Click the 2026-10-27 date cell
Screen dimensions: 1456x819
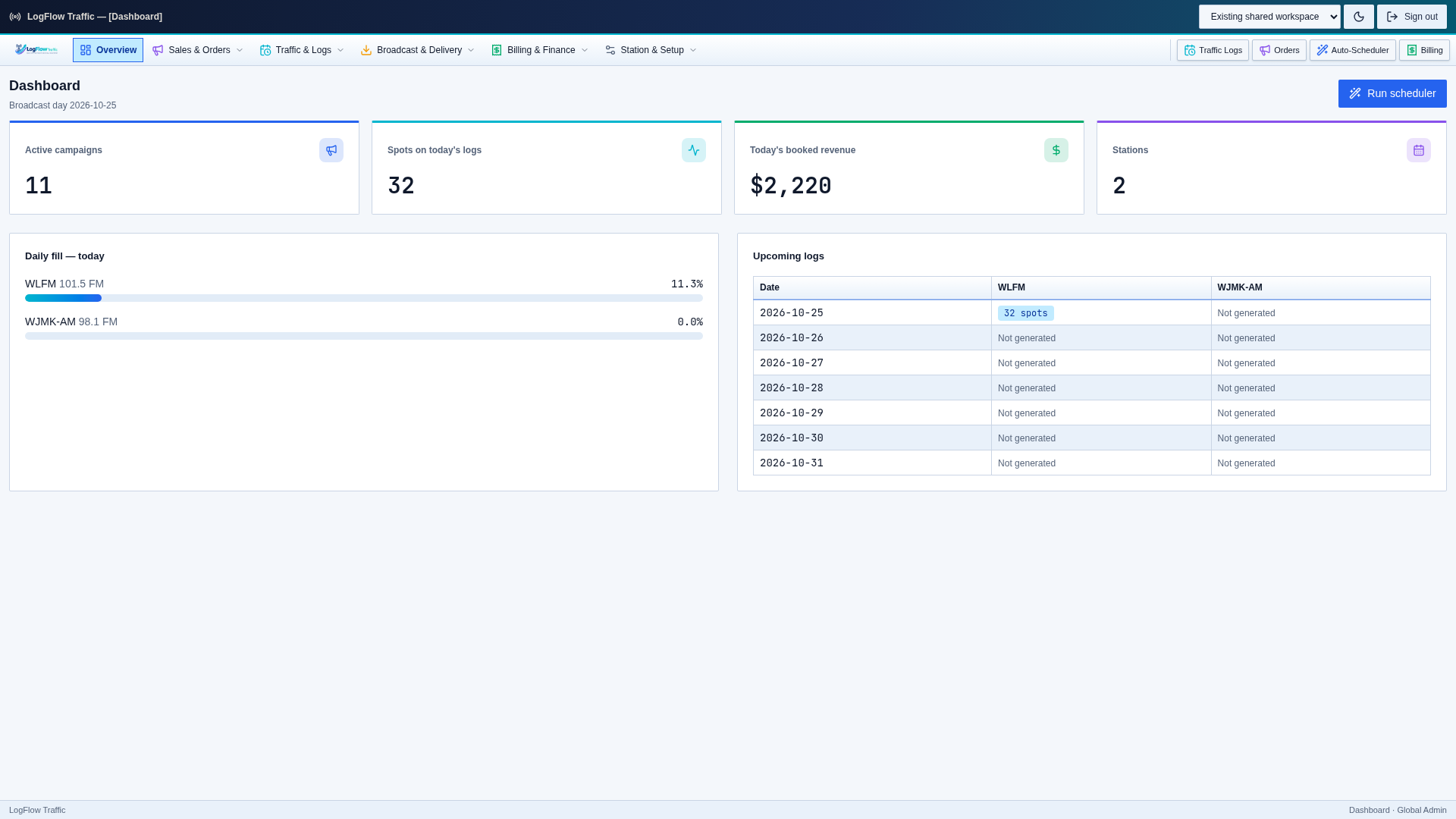pos(872,363)
